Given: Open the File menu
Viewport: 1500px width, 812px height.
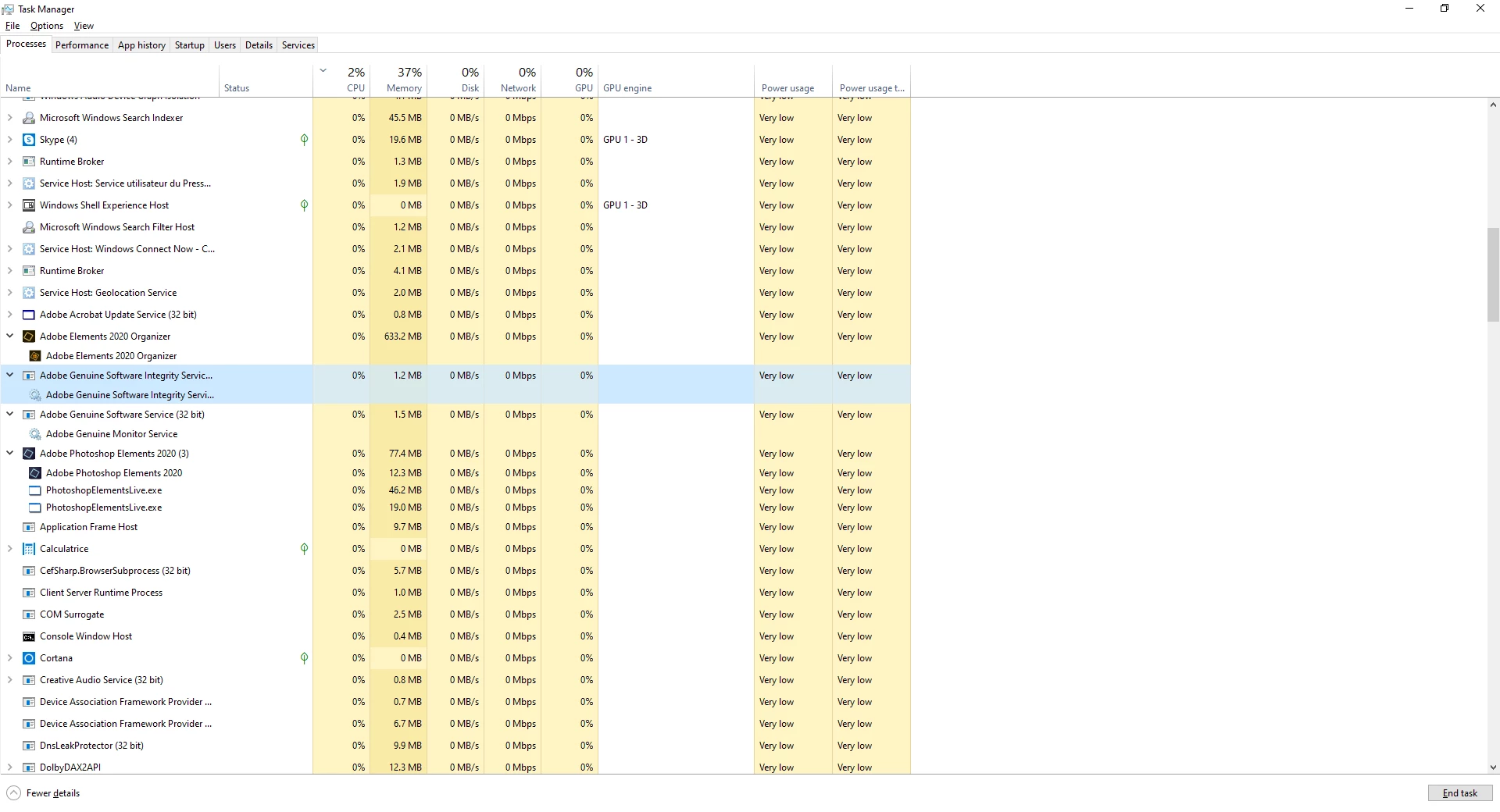Looking at the screenshot, I should pos(12,26).
